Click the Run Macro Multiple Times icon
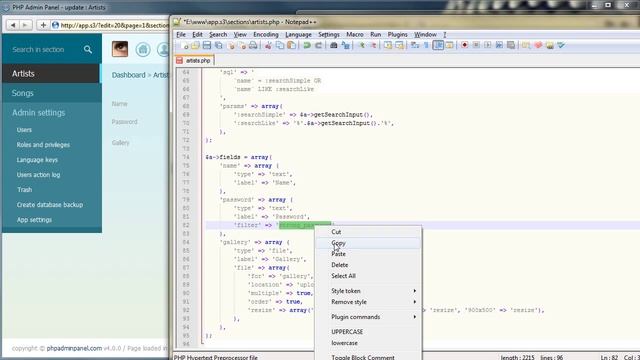 (499, 45)
